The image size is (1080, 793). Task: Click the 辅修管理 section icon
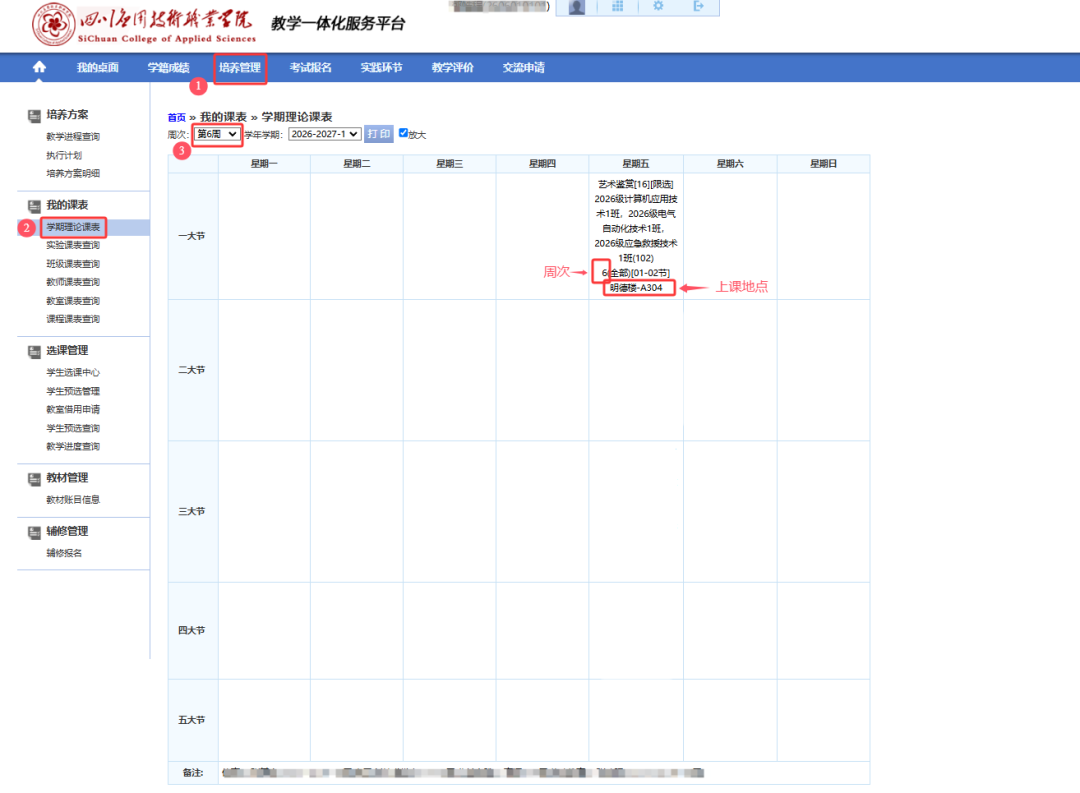(x=34, y=533)
